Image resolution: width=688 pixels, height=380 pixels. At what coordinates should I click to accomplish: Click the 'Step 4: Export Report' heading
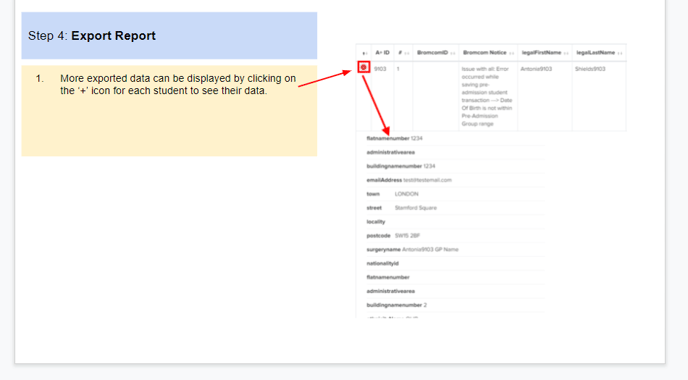coord(92,36)
